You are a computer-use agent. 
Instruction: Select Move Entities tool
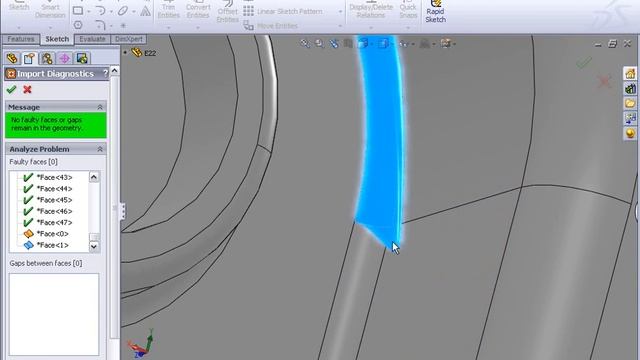[x=271, y=26]
